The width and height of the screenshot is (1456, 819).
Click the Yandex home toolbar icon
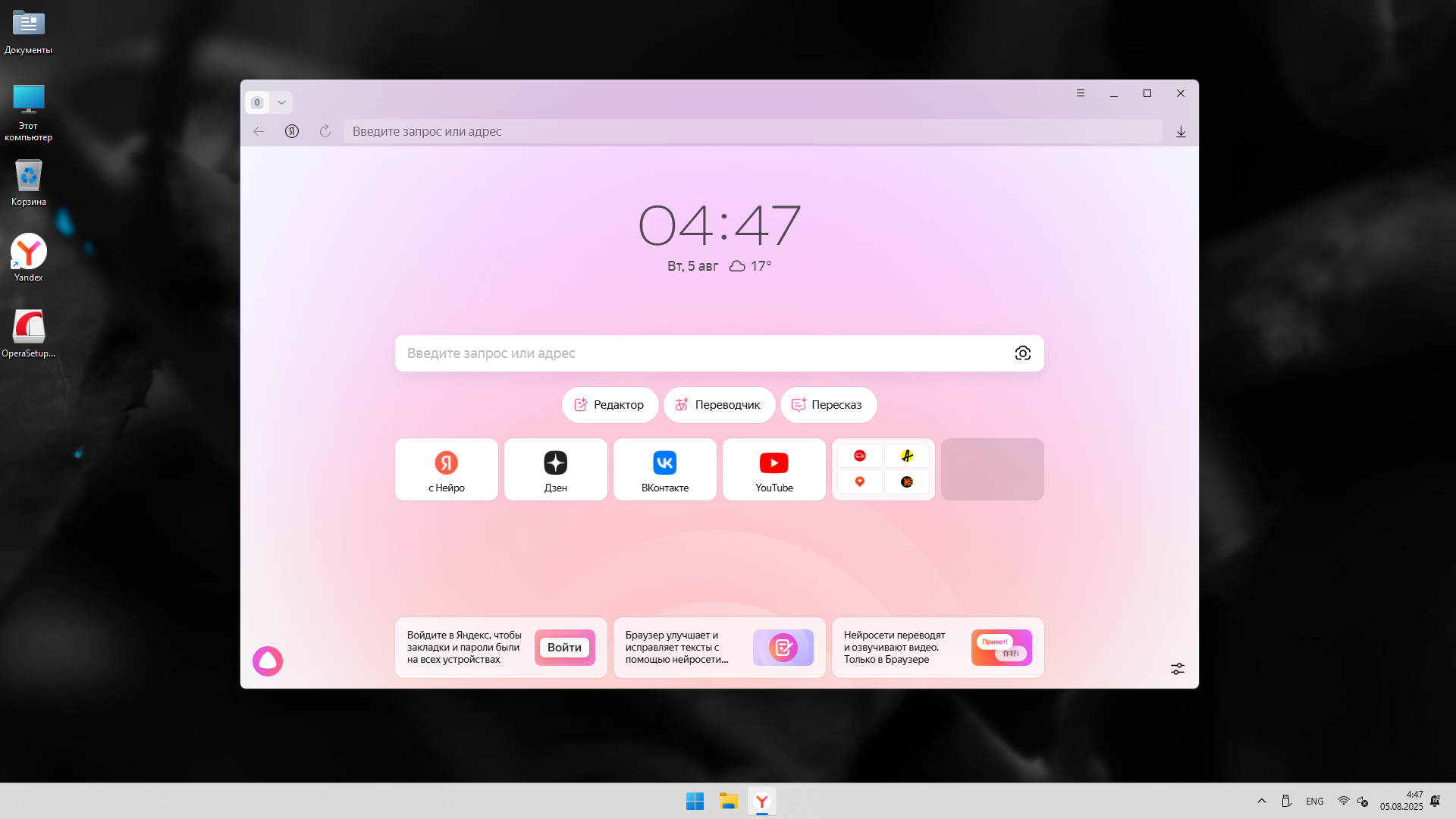(292, 131)
